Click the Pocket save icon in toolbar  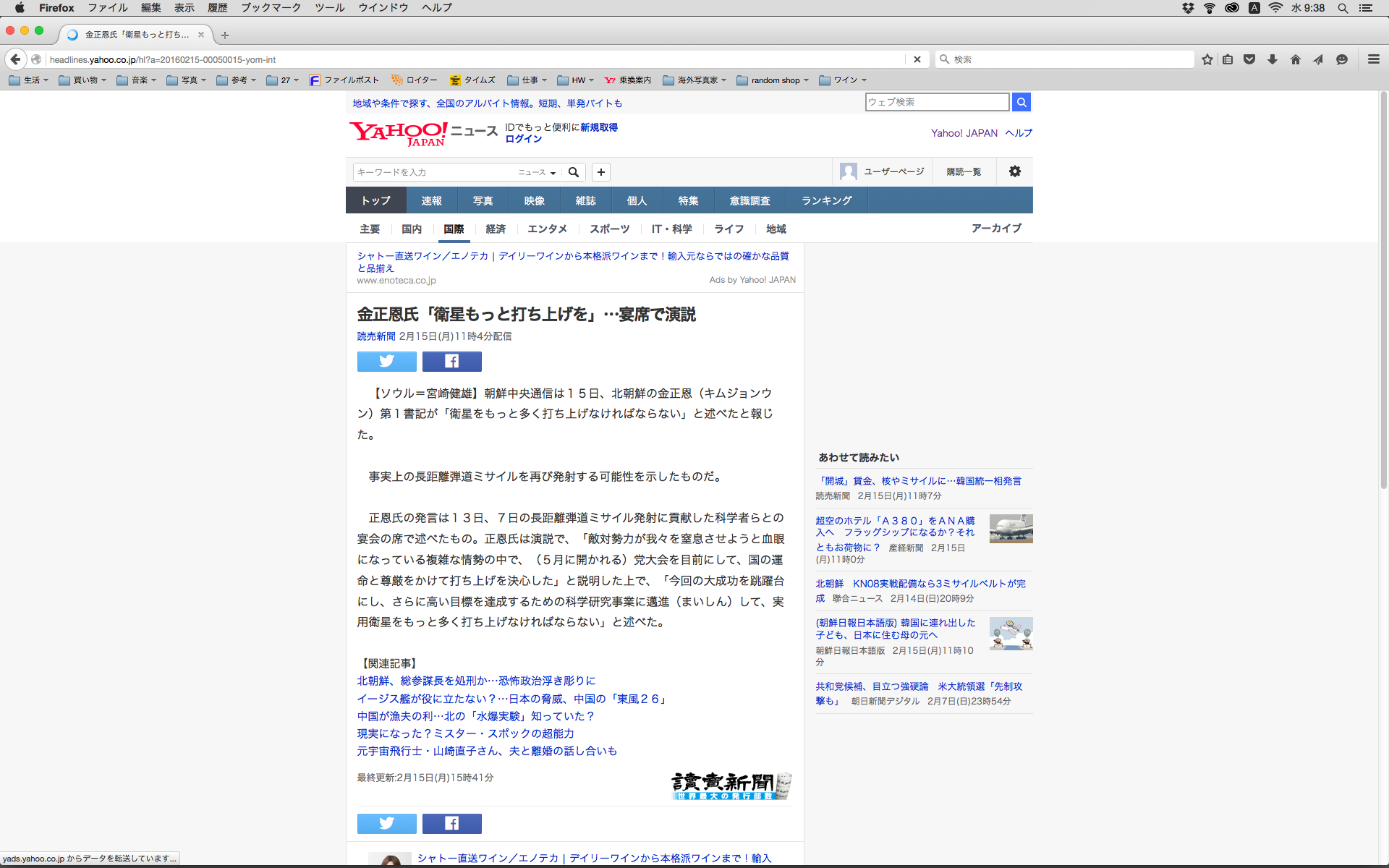1249,59
